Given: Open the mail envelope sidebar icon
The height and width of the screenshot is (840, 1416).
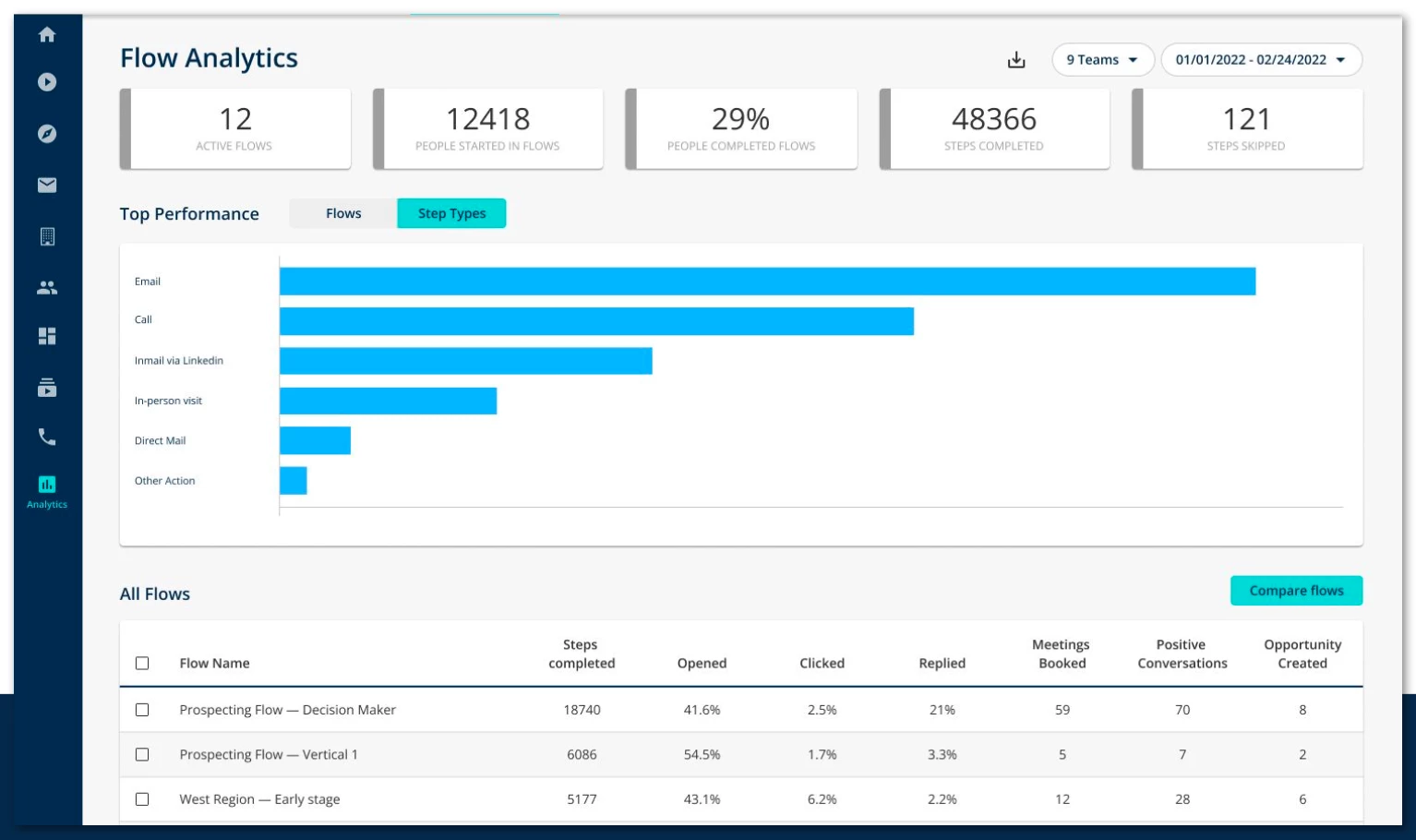Looking at the screenshot, I should tap(47, 186).
